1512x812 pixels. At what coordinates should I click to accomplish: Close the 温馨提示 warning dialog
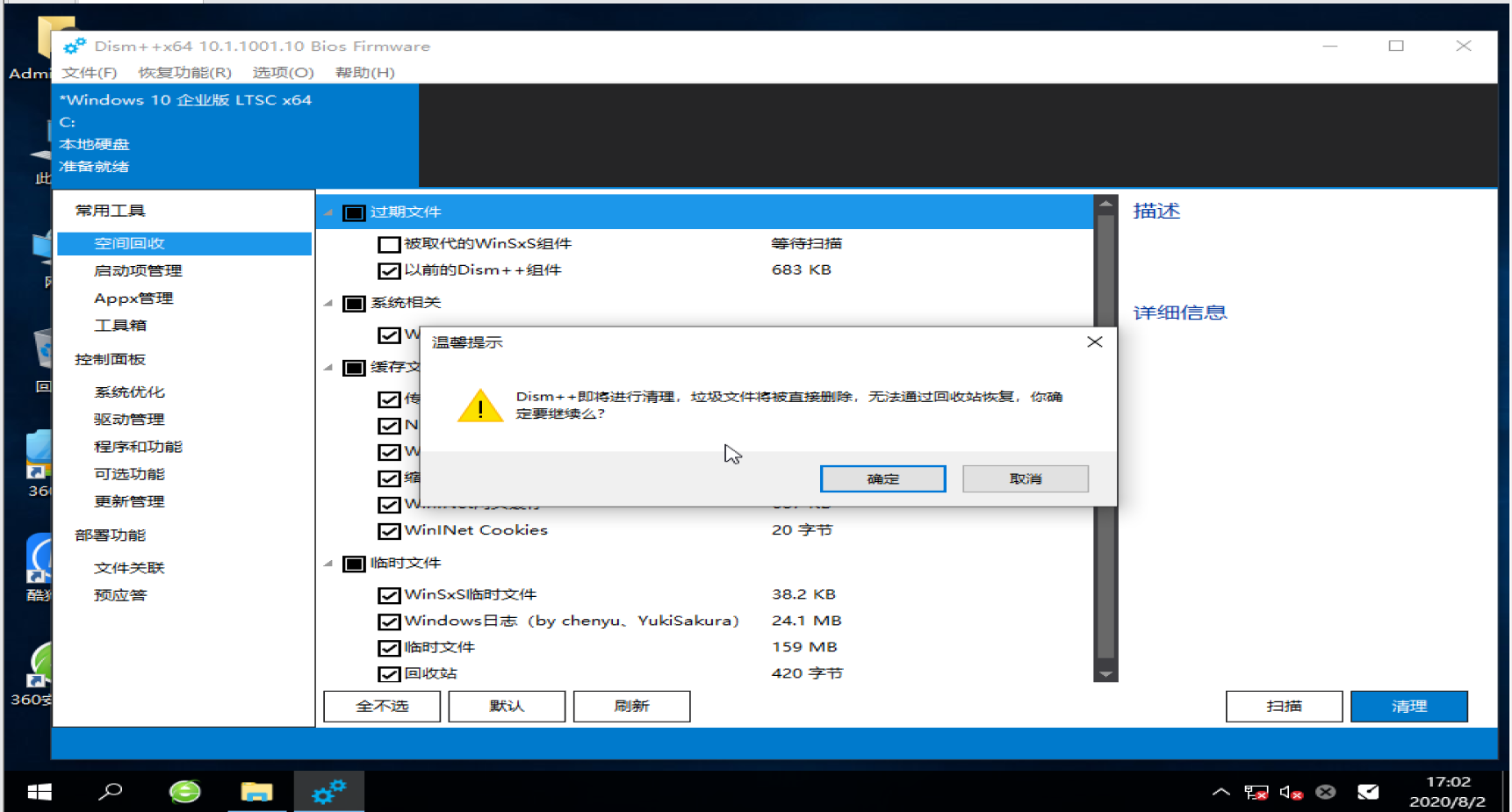pos(1094,341)
